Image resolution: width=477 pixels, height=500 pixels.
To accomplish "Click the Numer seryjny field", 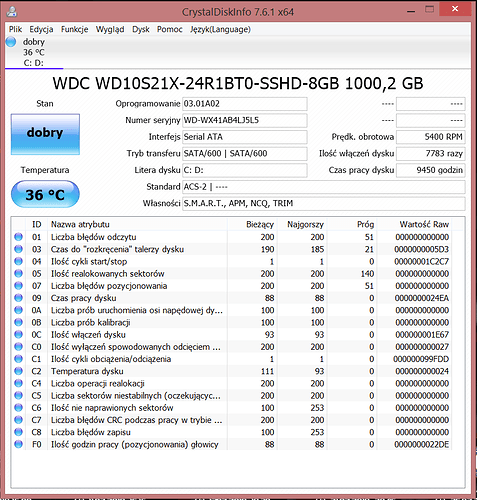I will click(245, 120).
